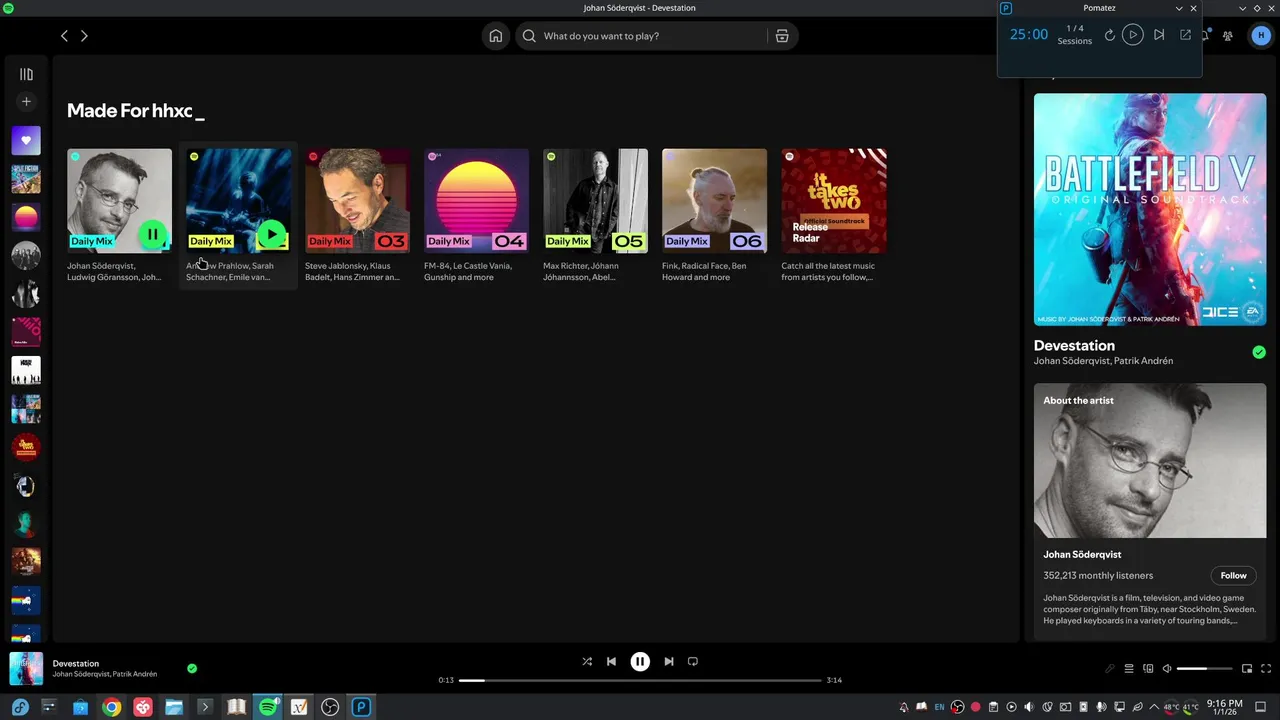Toggle the lyrics microphone icon
Viewport: 1280px width, 720px height.
click(1110, 668)
